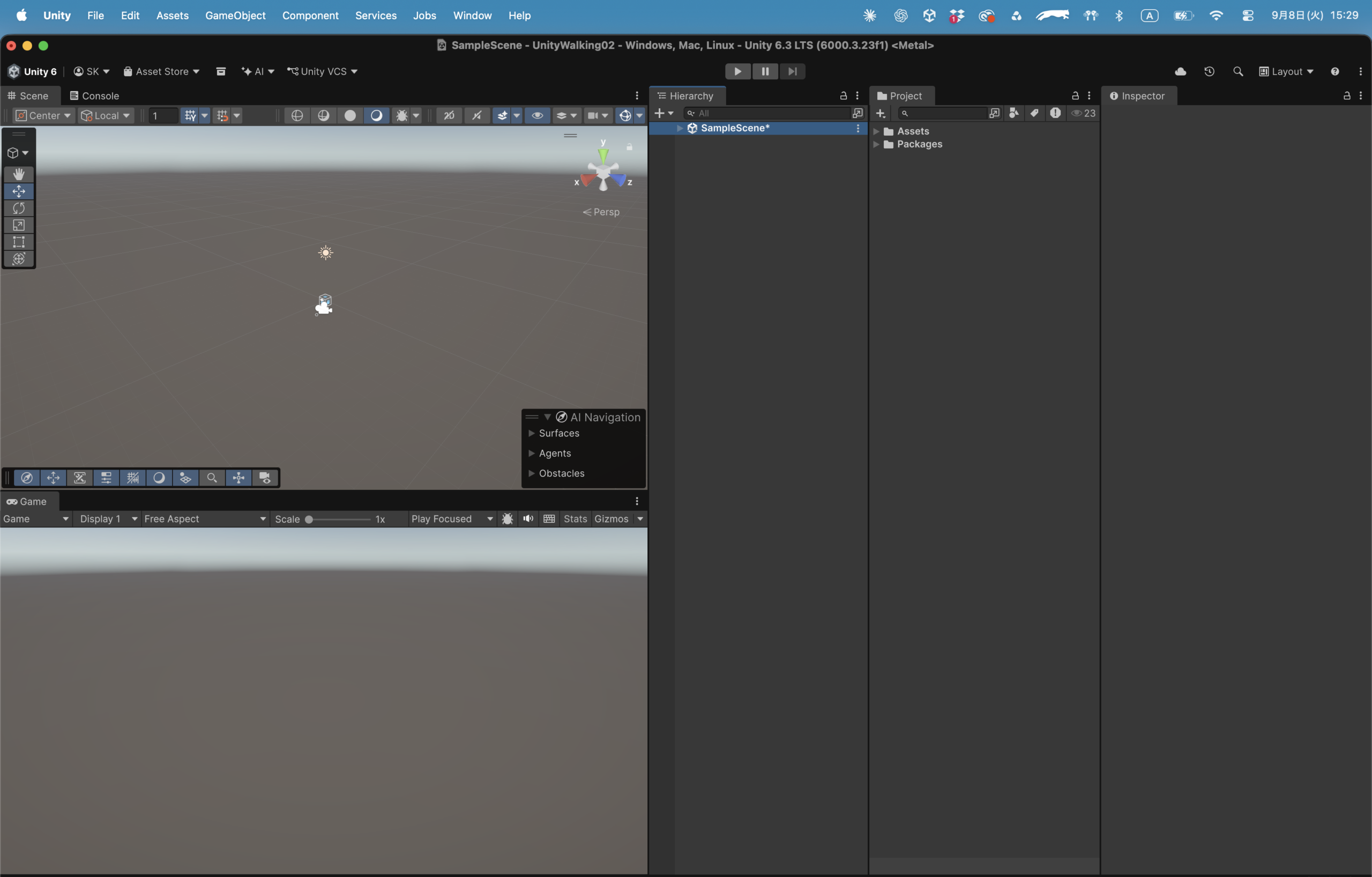Select the Scale tool
Image resolution: width=1372 pixels, height=877 pixels.
click(19, 225)
